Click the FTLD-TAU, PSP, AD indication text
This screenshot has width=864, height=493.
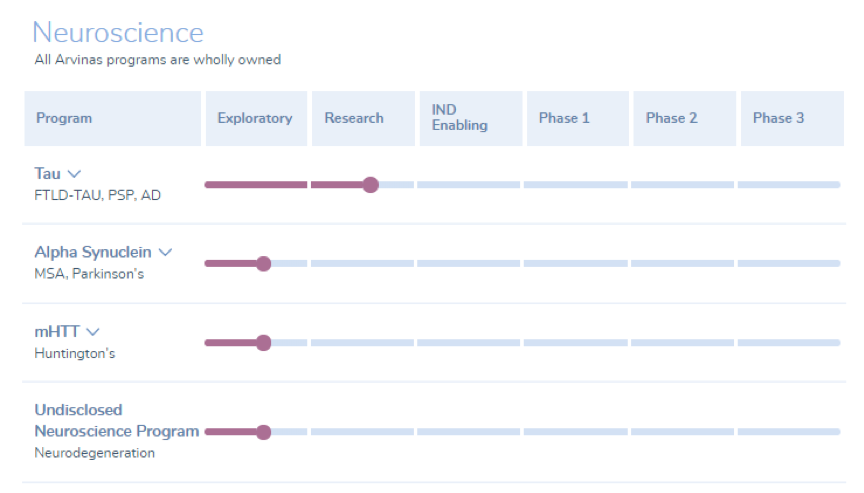pyautogui.click(x=97, y=195)
